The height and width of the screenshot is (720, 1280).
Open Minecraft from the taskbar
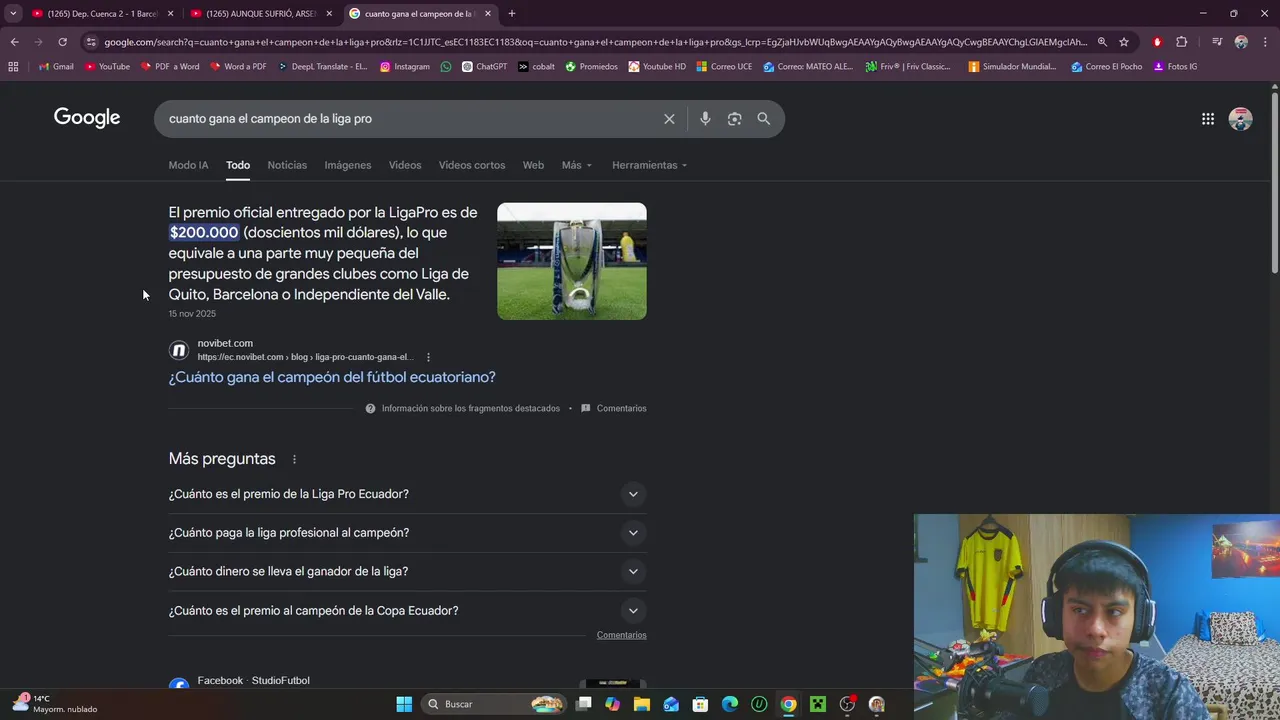(818, 704)
